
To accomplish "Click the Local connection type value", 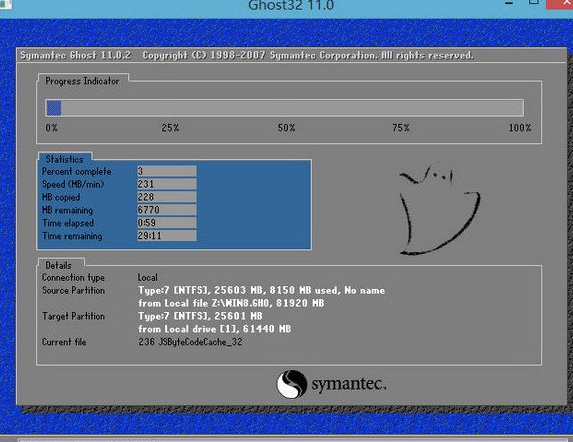I will click(148, 278).
